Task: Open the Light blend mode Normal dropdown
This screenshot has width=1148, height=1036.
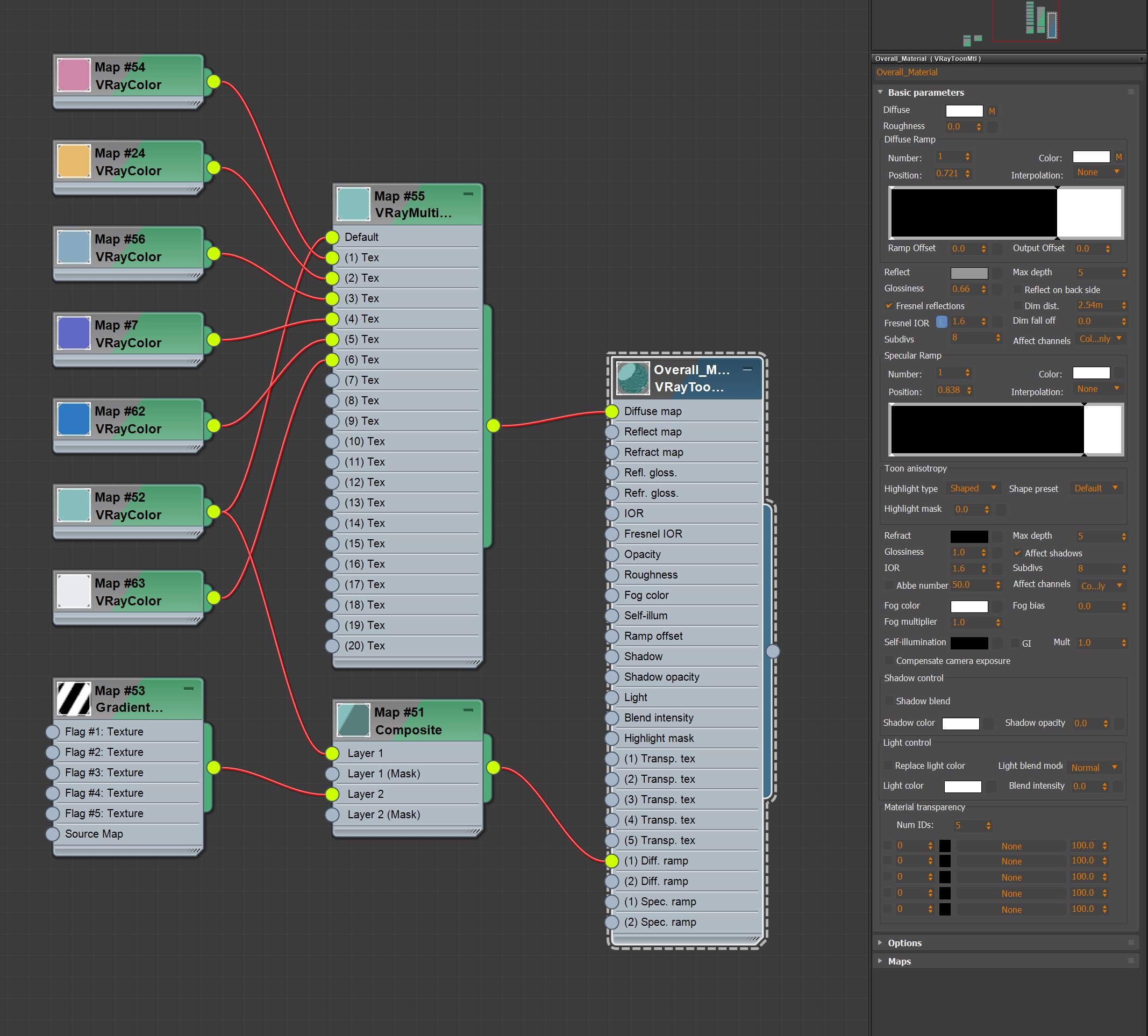Action: tap(1094, 767)
